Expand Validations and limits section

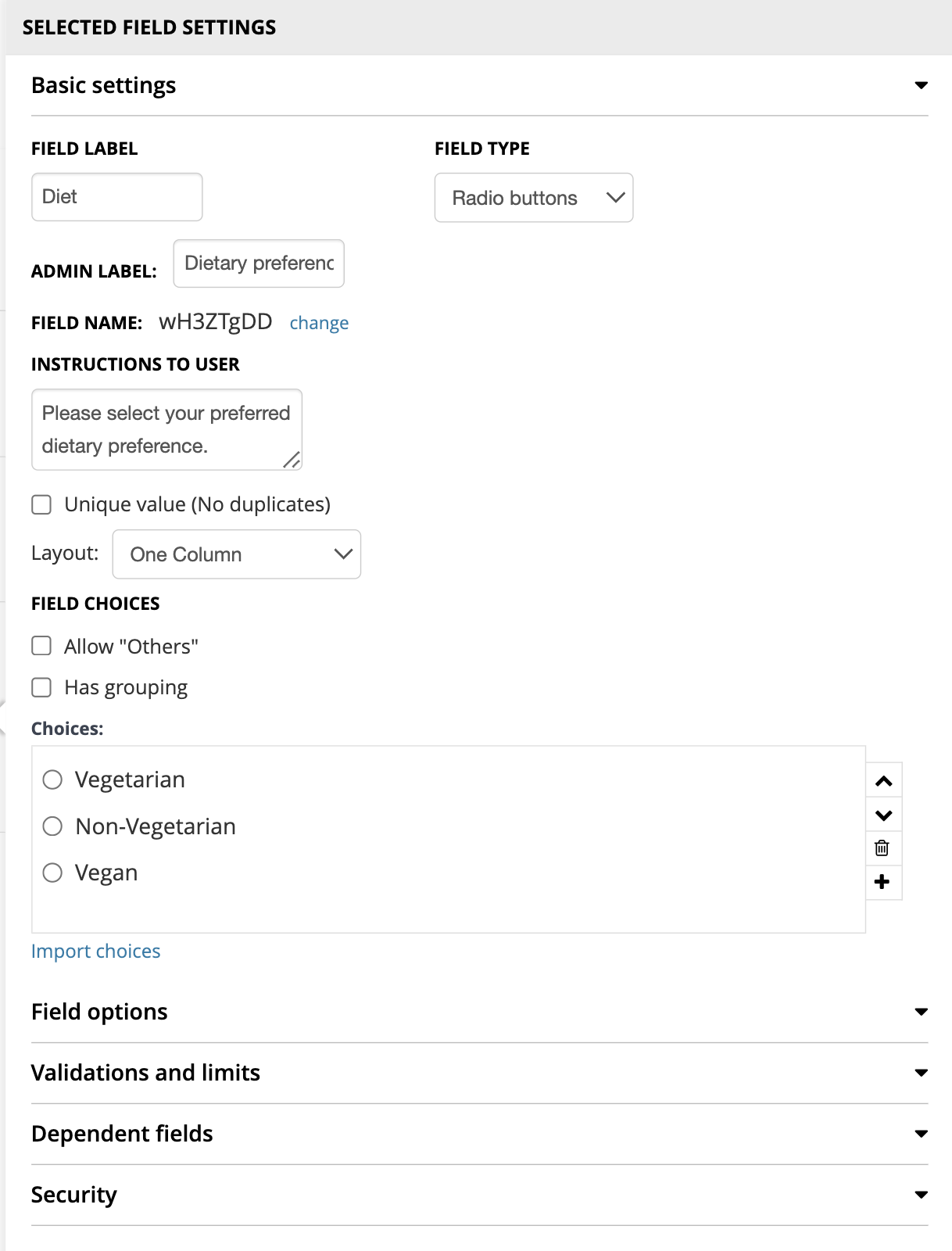922,1073
